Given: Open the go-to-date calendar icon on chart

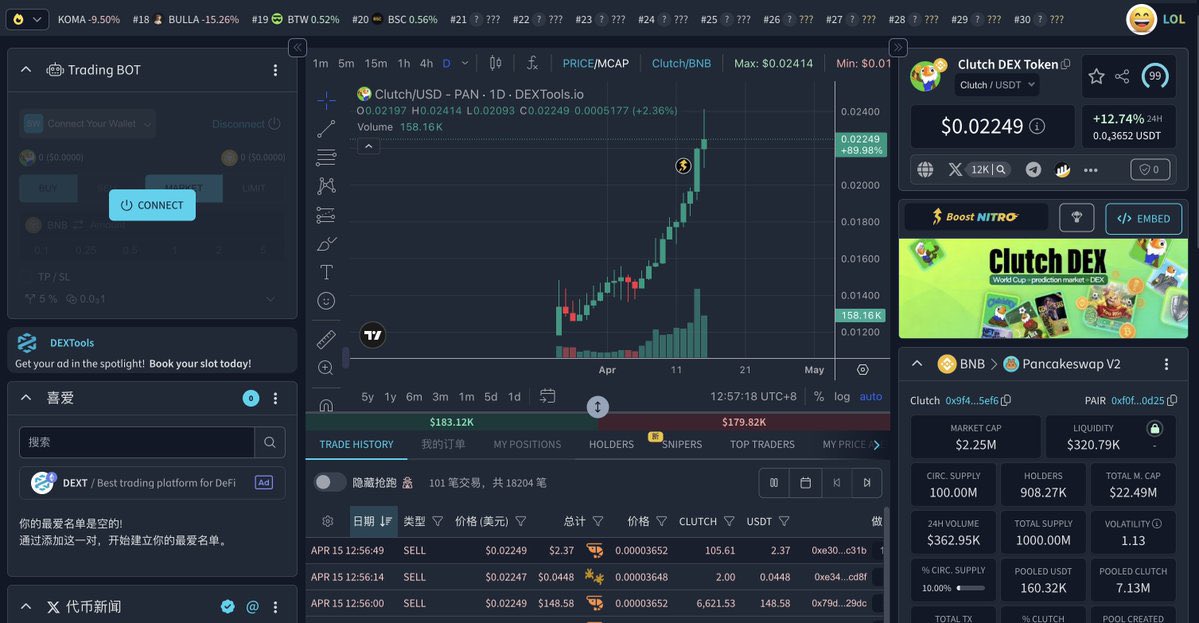Looking at the screenshot, I should 548,396.
